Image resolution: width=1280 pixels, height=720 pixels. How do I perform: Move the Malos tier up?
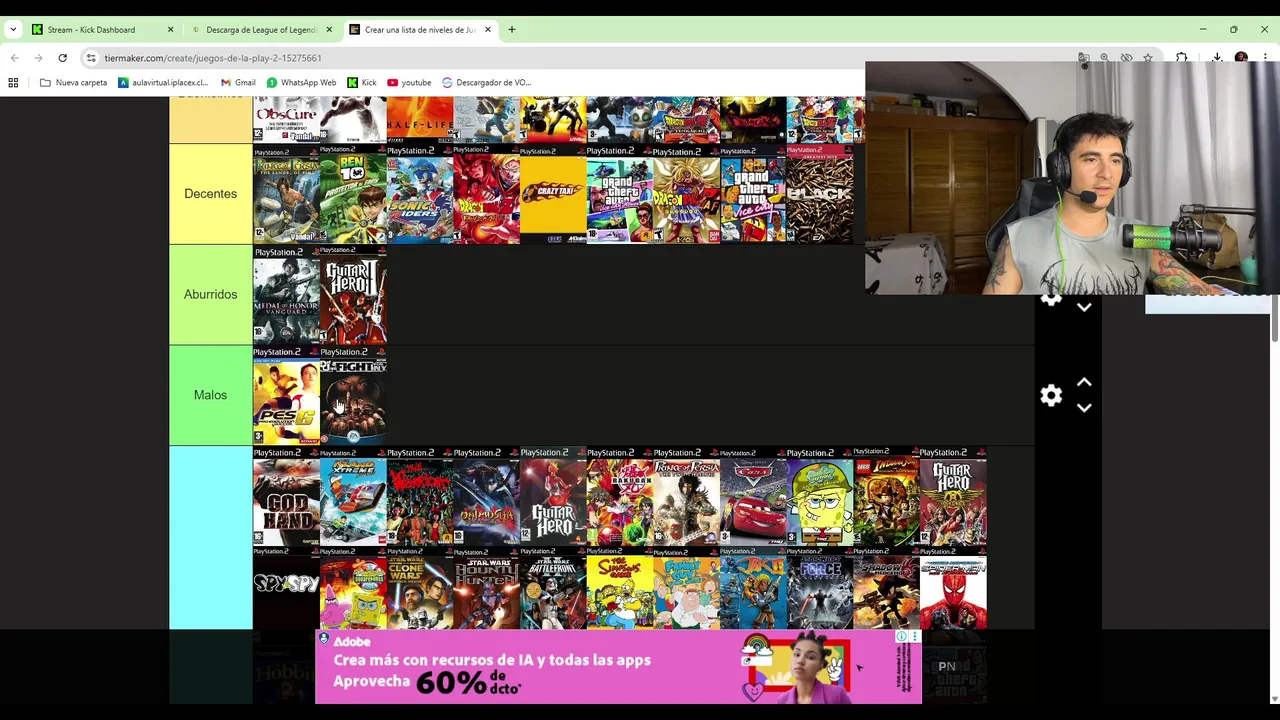1084,383
